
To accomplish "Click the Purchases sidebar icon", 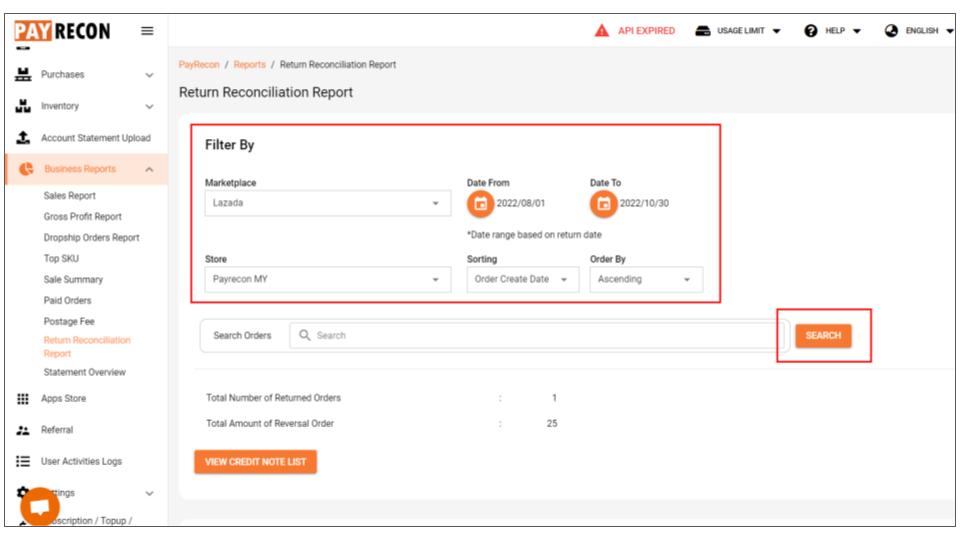I will [x=23, y=75].
